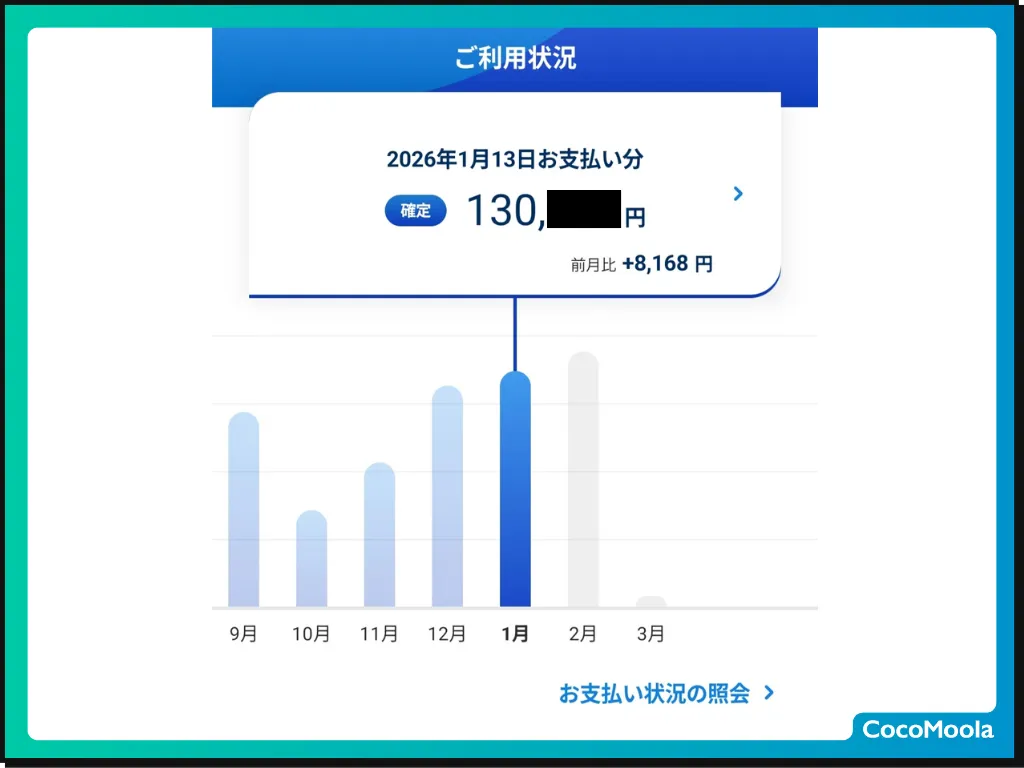Screen dimensions: 1024x768
Task: Select the 10月 bar in the chart
Action: 311,559
